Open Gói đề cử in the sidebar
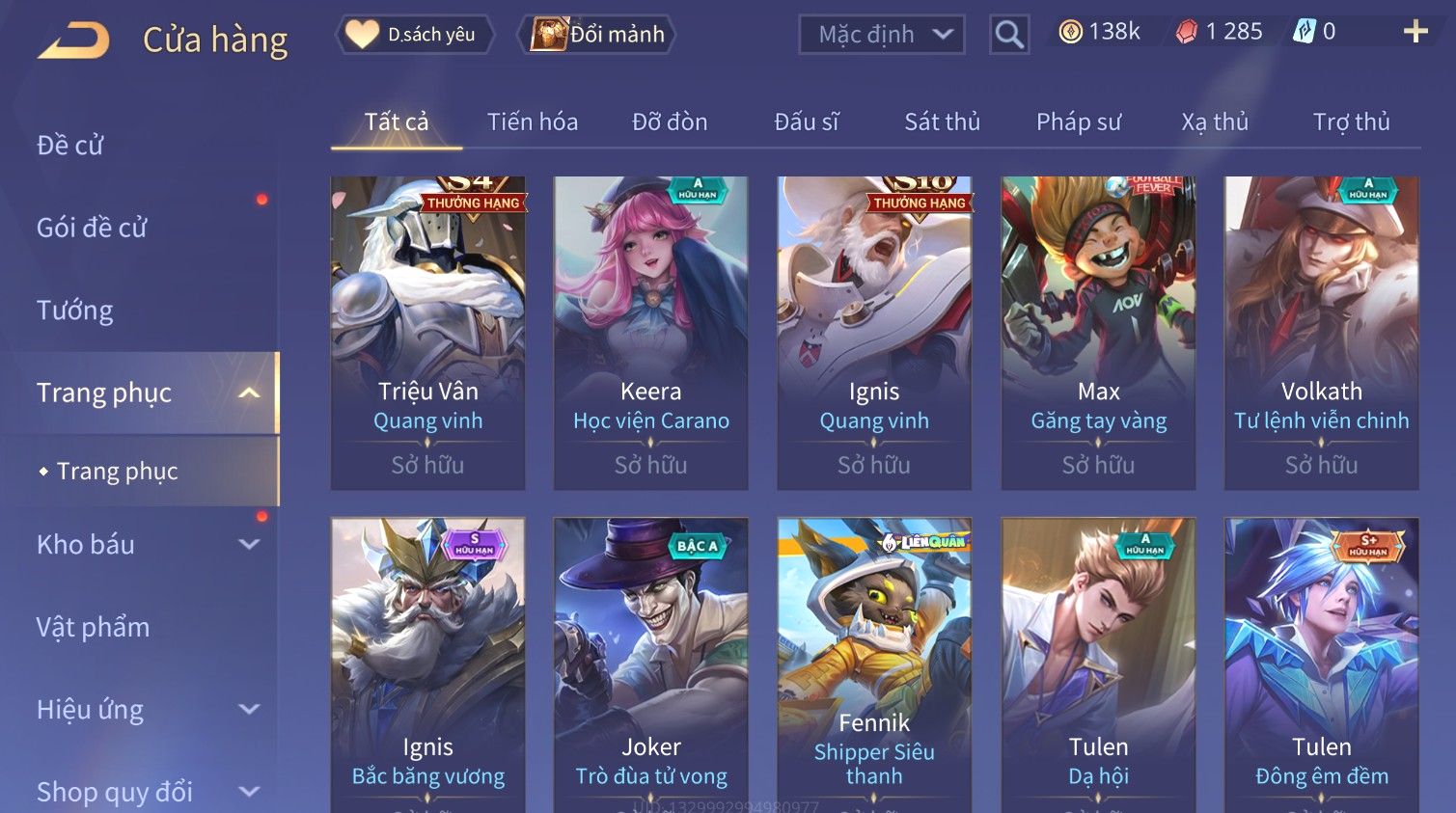This screenshot has height=813, width=1456. coord(92,228)
